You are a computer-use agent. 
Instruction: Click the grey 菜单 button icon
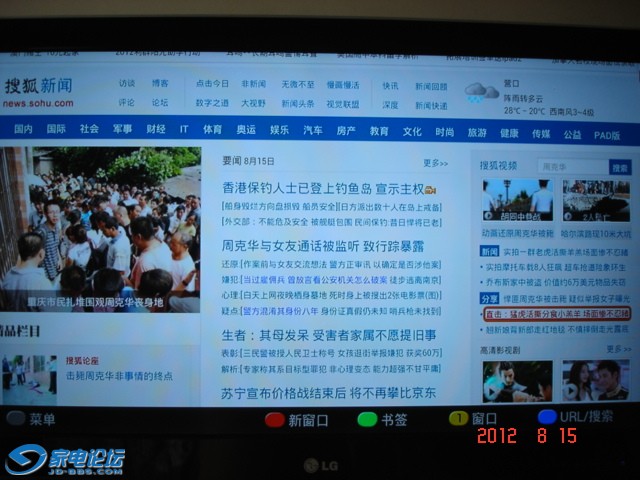pos(16,418)
